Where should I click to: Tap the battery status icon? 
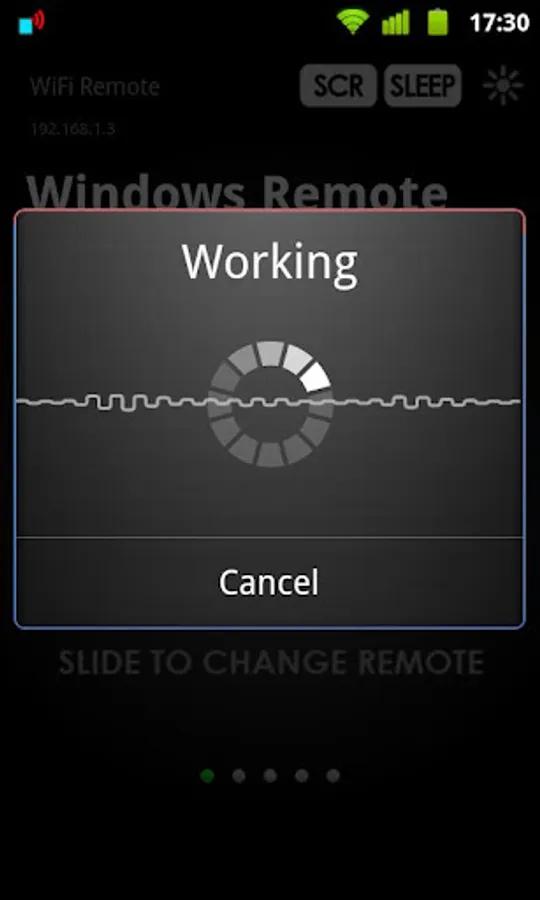(x=438, y=22)
